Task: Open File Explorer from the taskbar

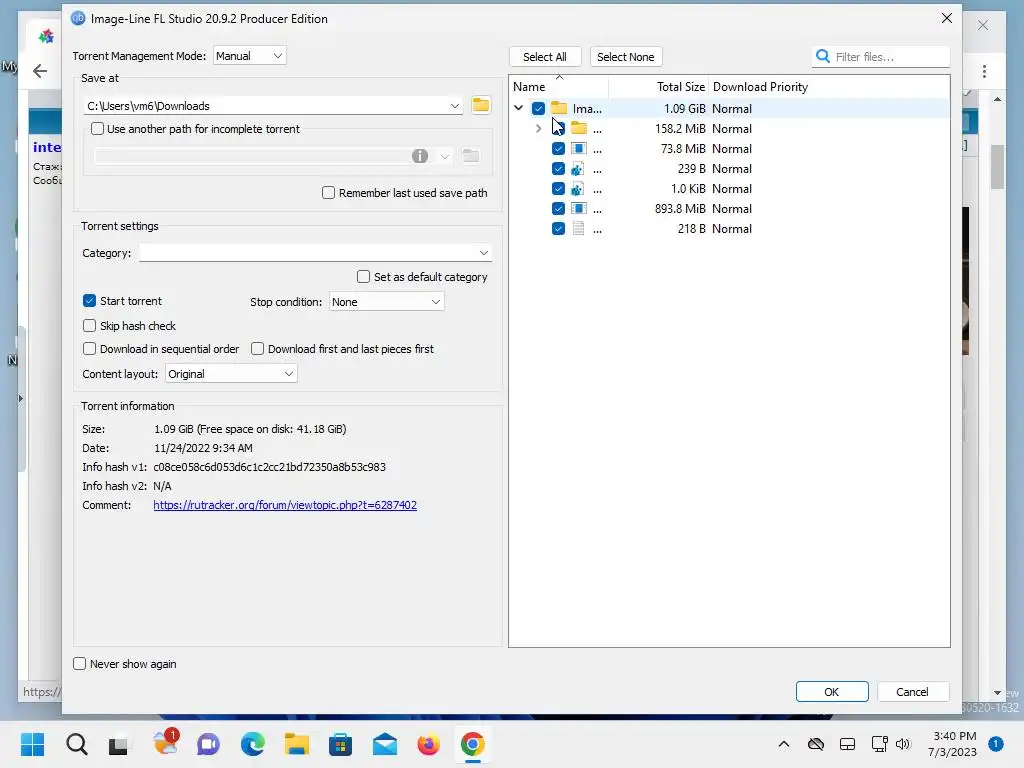Action: pyautogui.click(x=296, y=744)
